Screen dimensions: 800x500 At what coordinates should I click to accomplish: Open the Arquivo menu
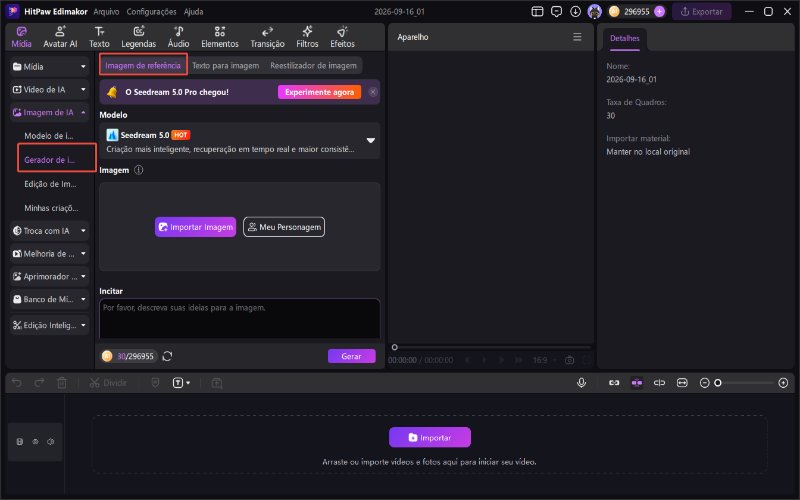pos(106,11)
